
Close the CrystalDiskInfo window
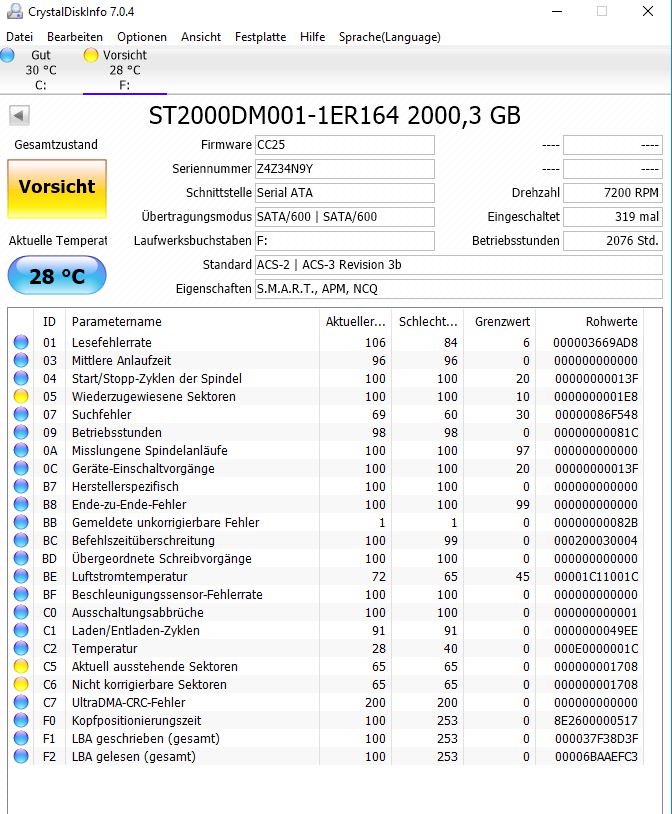648,11
